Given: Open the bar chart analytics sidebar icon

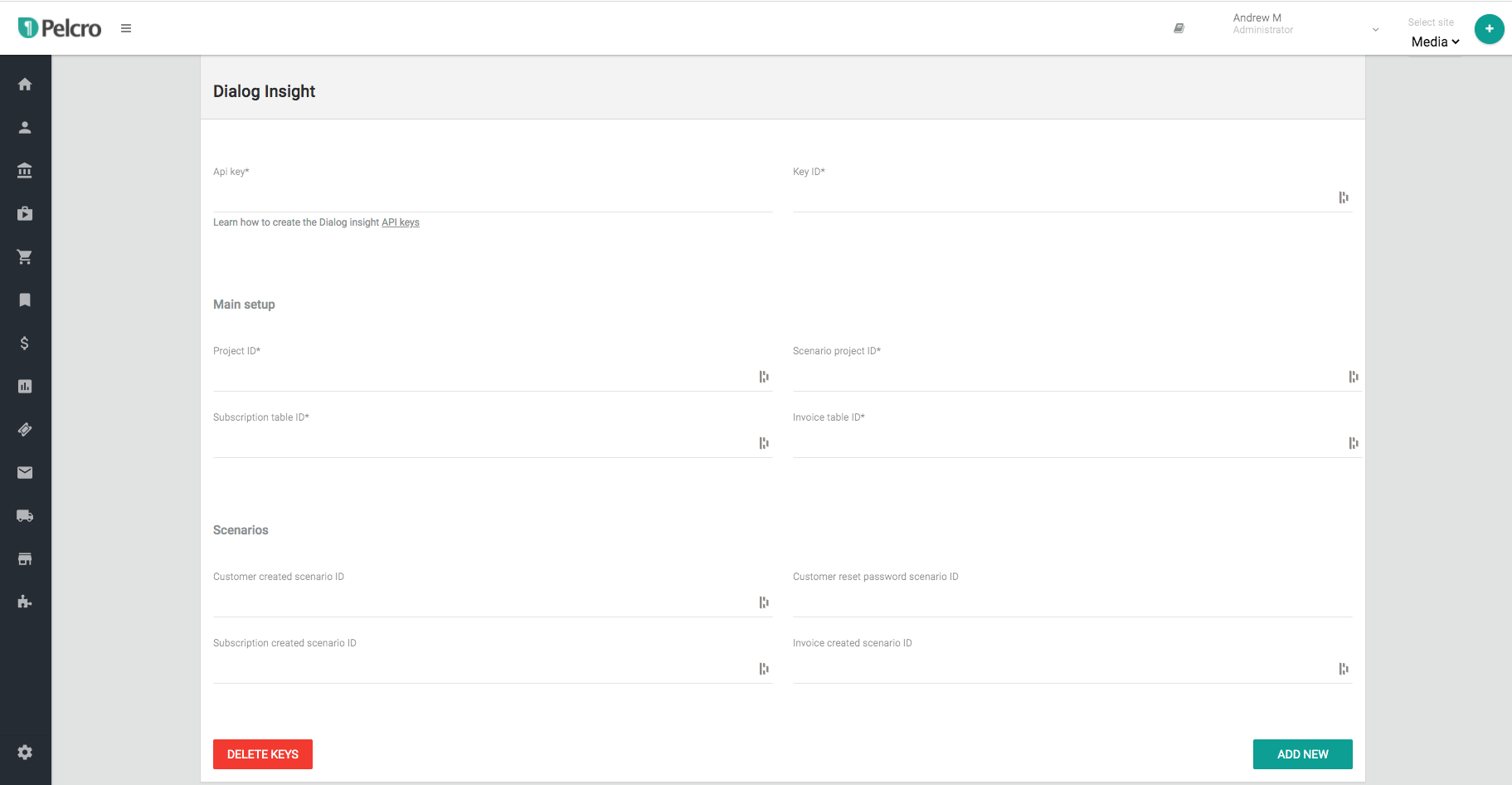Looking at the screenshot, I should (x=25, y=386).
